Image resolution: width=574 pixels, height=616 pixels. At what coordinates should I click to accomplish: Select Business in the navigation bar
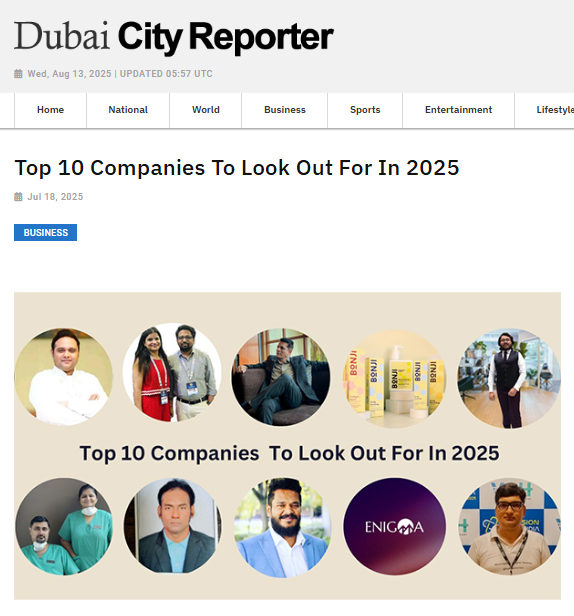(x=284, y=110)
